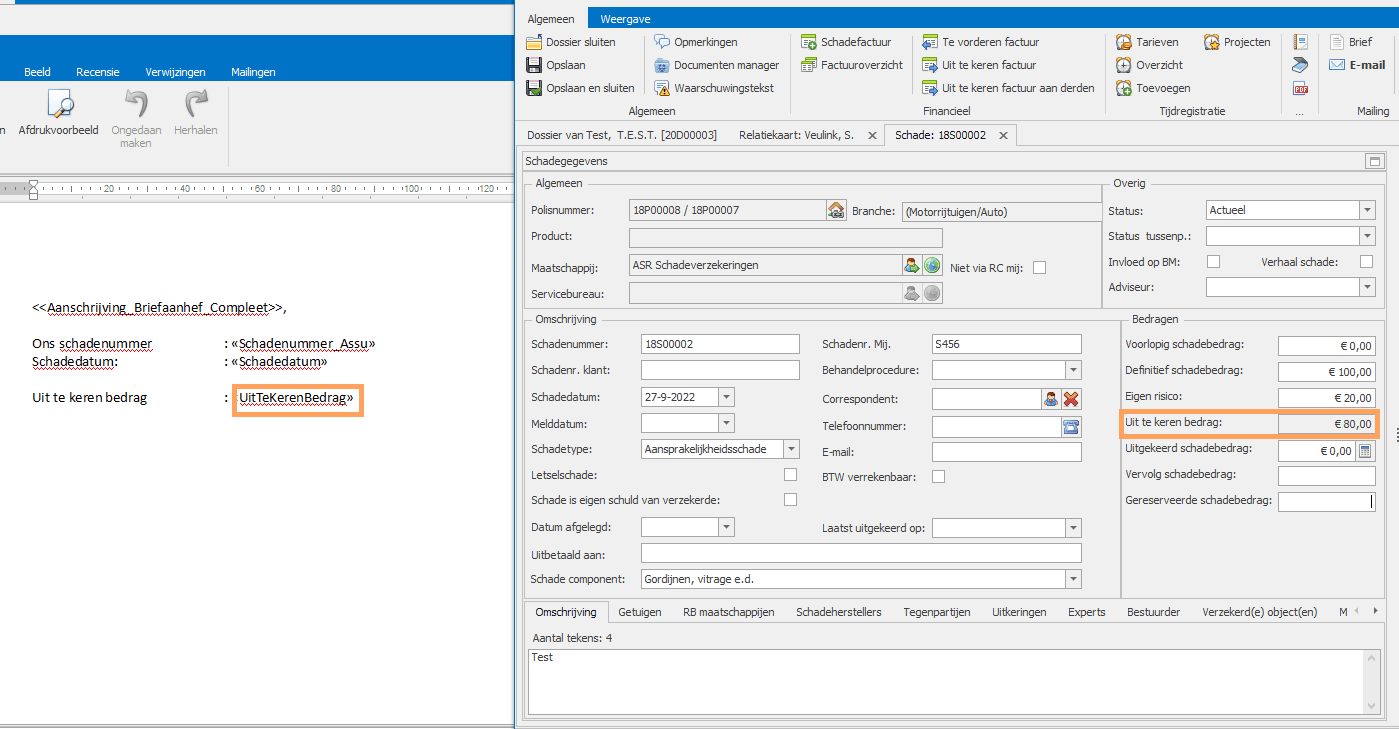This screenshot has height=729, width=1399.
Task: Select correspondent with person icon
Action: 1051,399
